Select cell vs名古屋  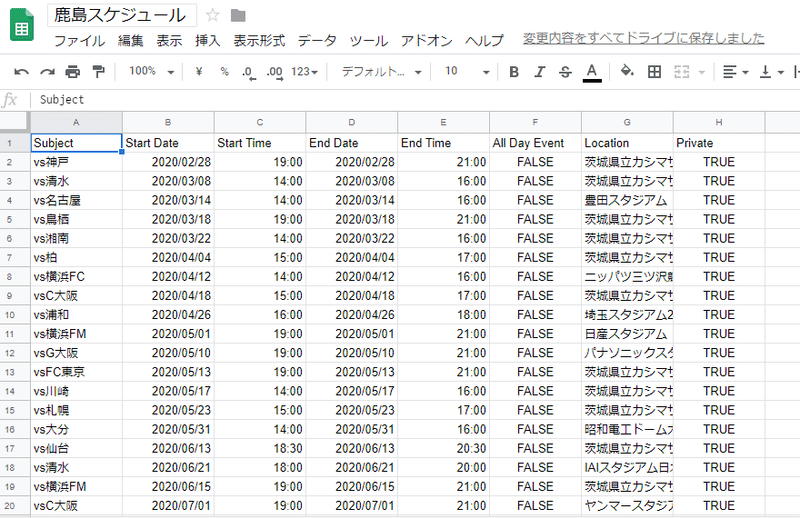tap(76, 200)
